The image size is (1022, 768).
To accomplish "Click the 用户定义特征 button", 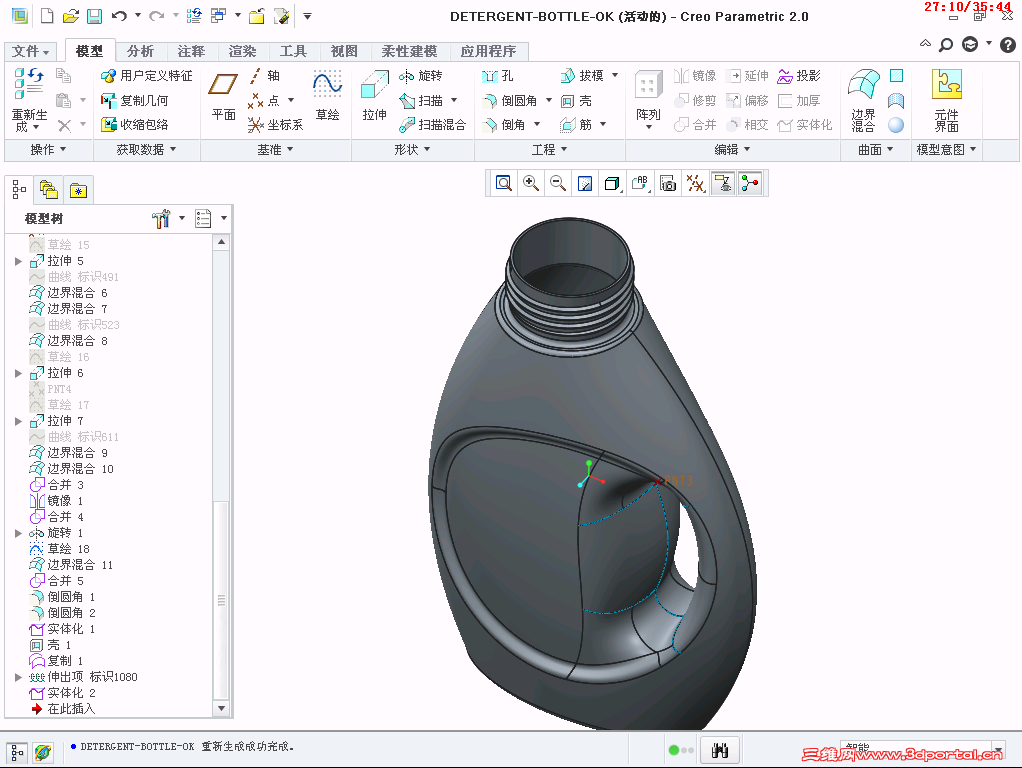I will 147,76.
